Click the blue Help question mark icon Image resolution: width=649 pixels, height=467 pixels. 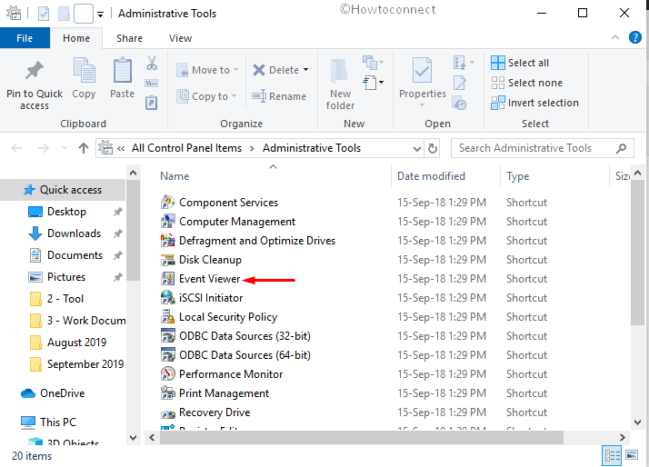click(635, 38)
